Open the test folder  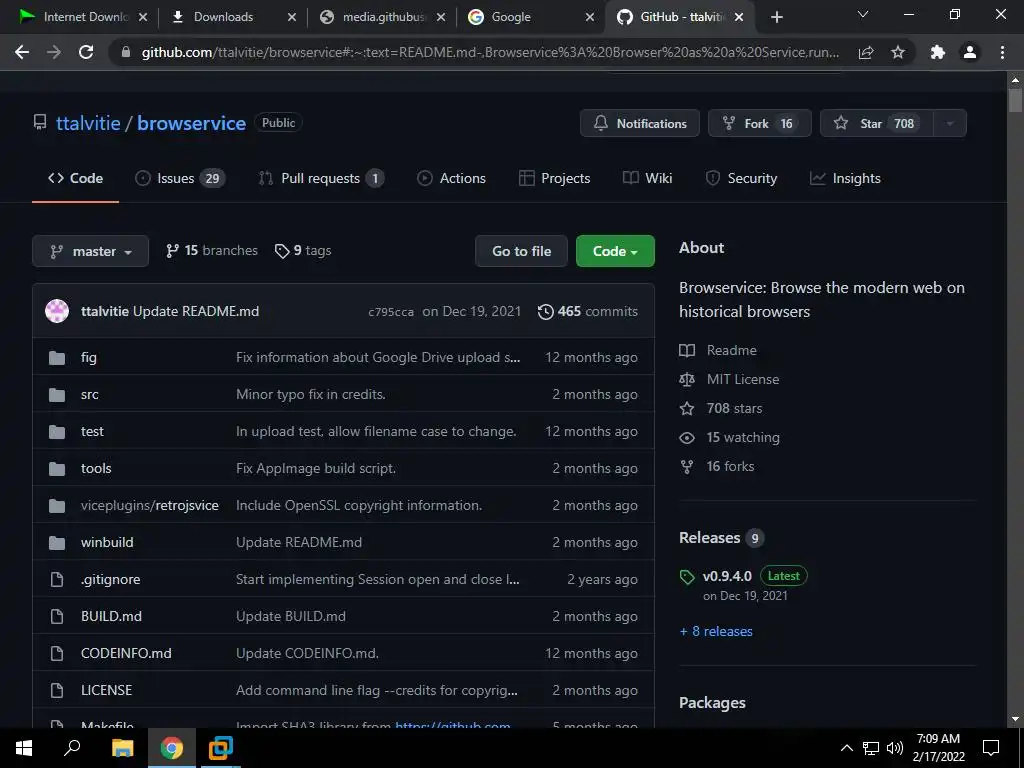click(92, 432)
